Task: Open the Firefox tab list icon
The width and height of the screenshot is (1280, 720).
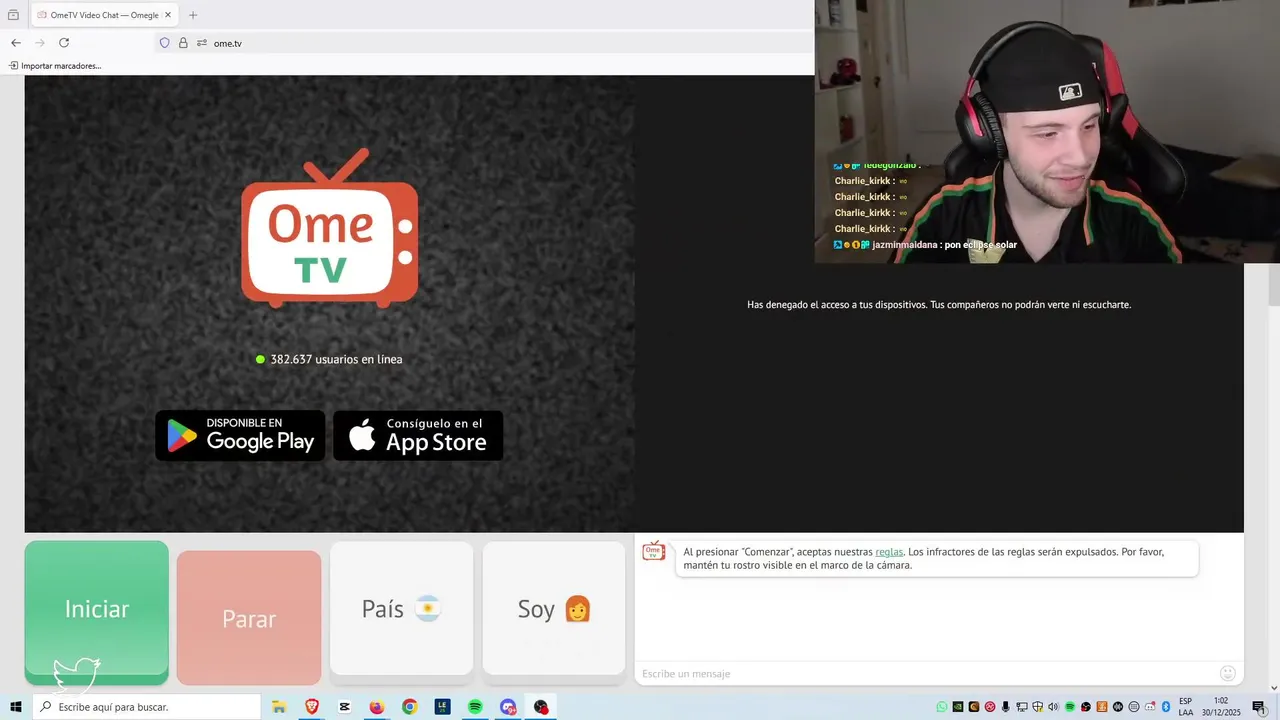Action: click(13, 15)
